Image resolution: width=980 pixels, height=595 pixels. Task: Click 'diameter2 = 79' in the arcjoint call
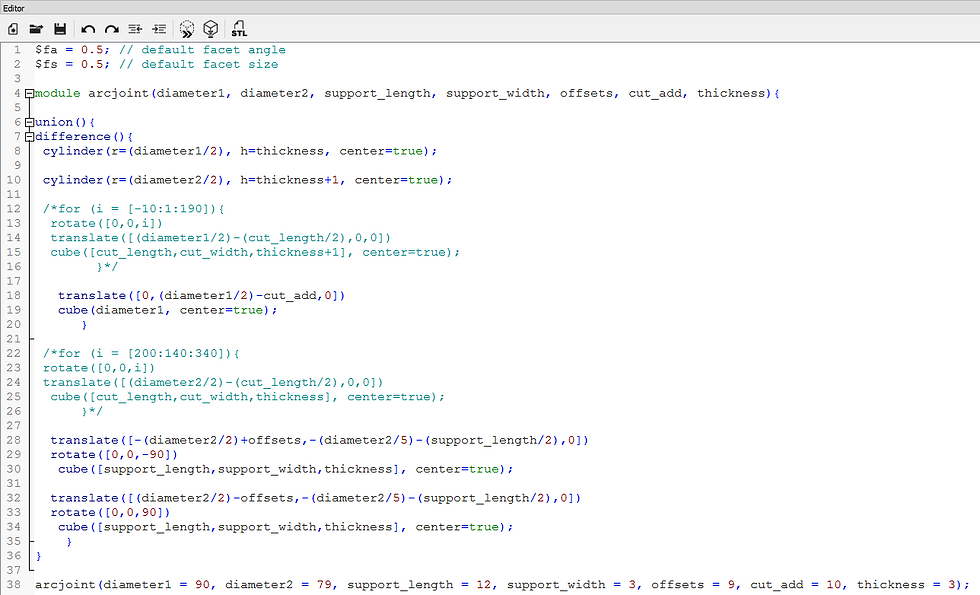[278, 585]
